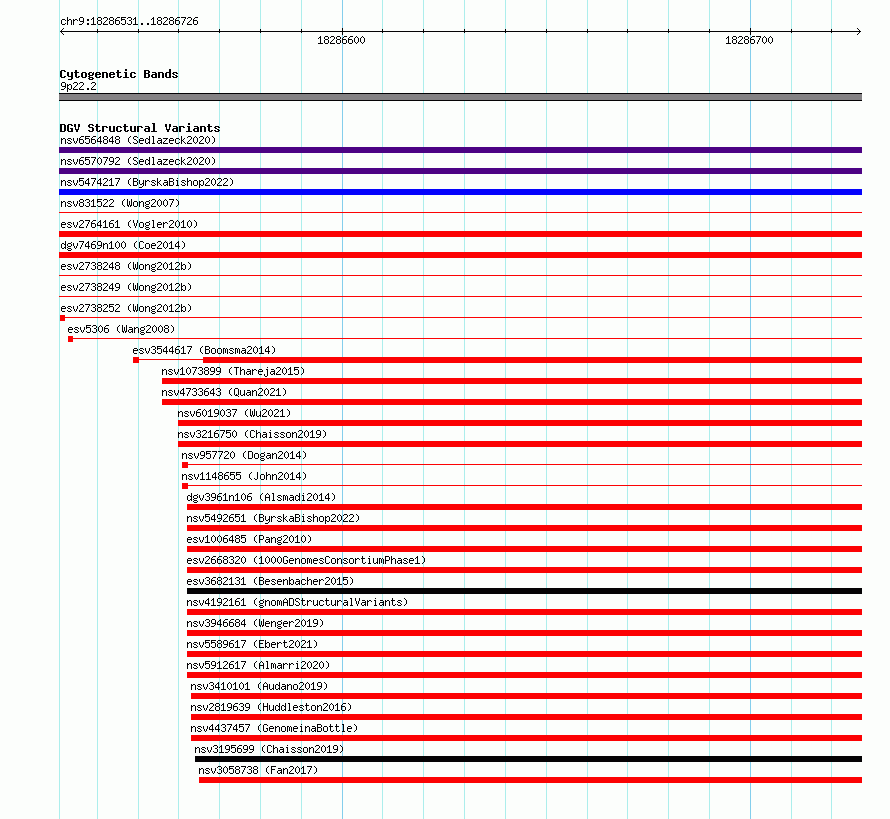Open the nsv5492651 (ByrskaBishop2022) label
This screenshot has width=890, height=819.
[273, 518]
